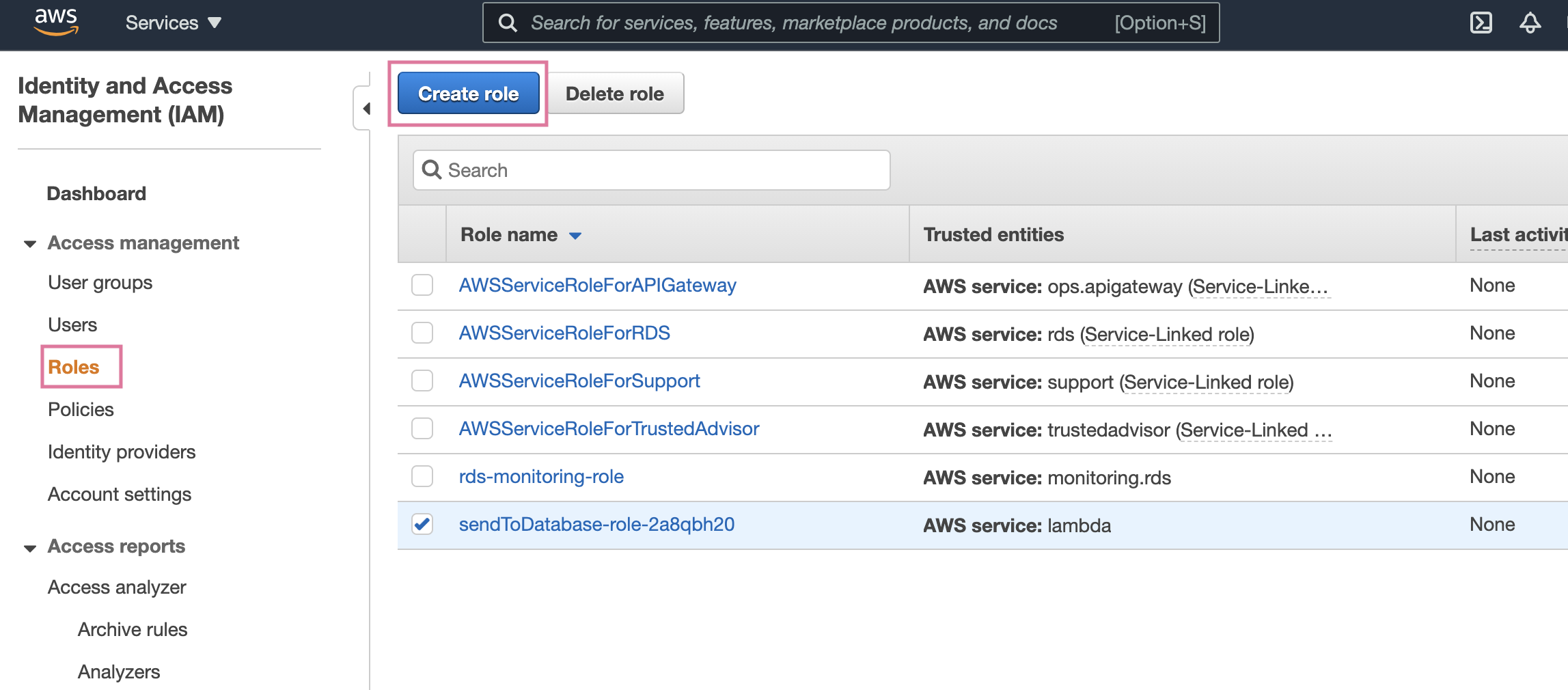Open the AWSServiceRoleForRDS role link
The height and width of the screenshot is (690, 1568).
click(564, 333)
